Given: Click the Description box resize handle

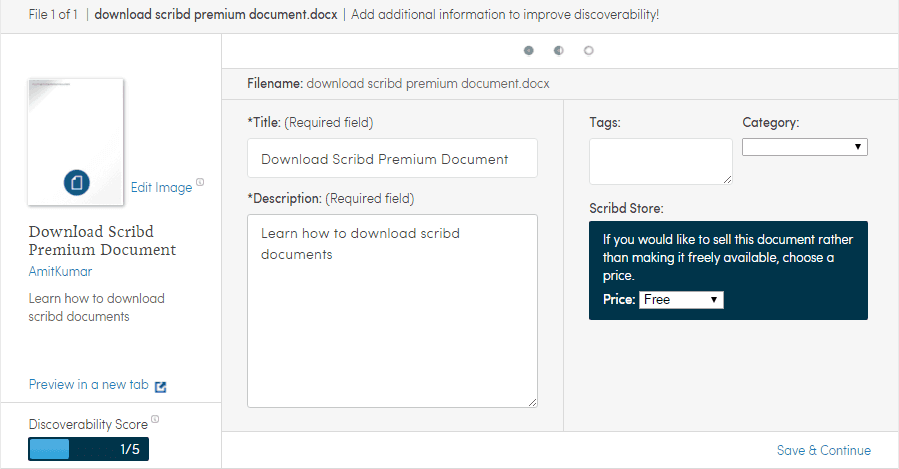Looking at the screenshot, I should (x=532, y=402).
